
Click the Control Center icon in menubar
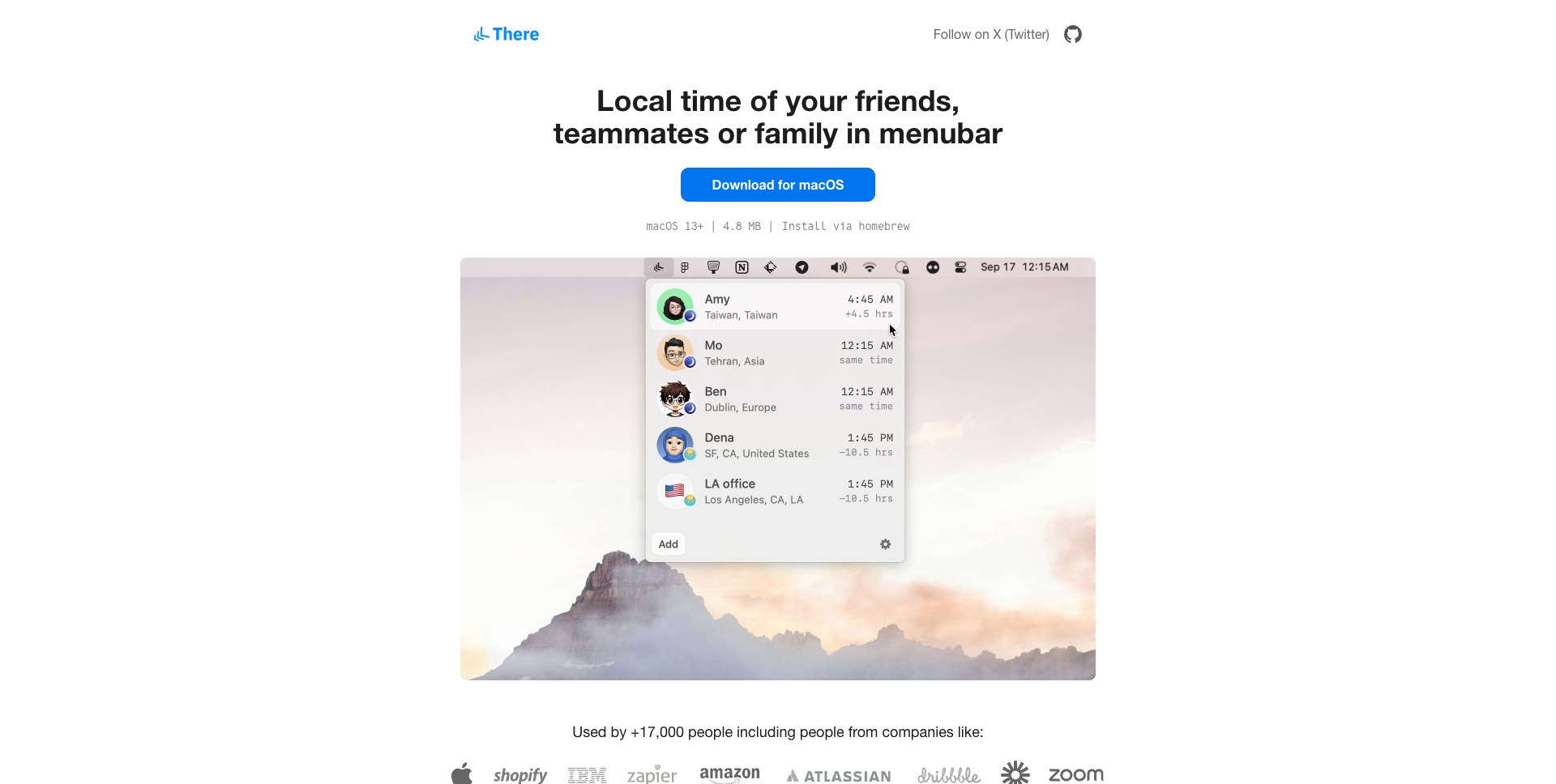[960, 267]
